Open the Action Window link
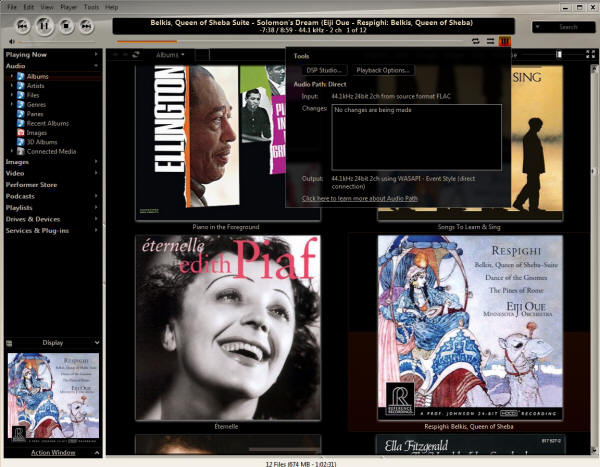This screenshot has height=467, width=600. 53,453
